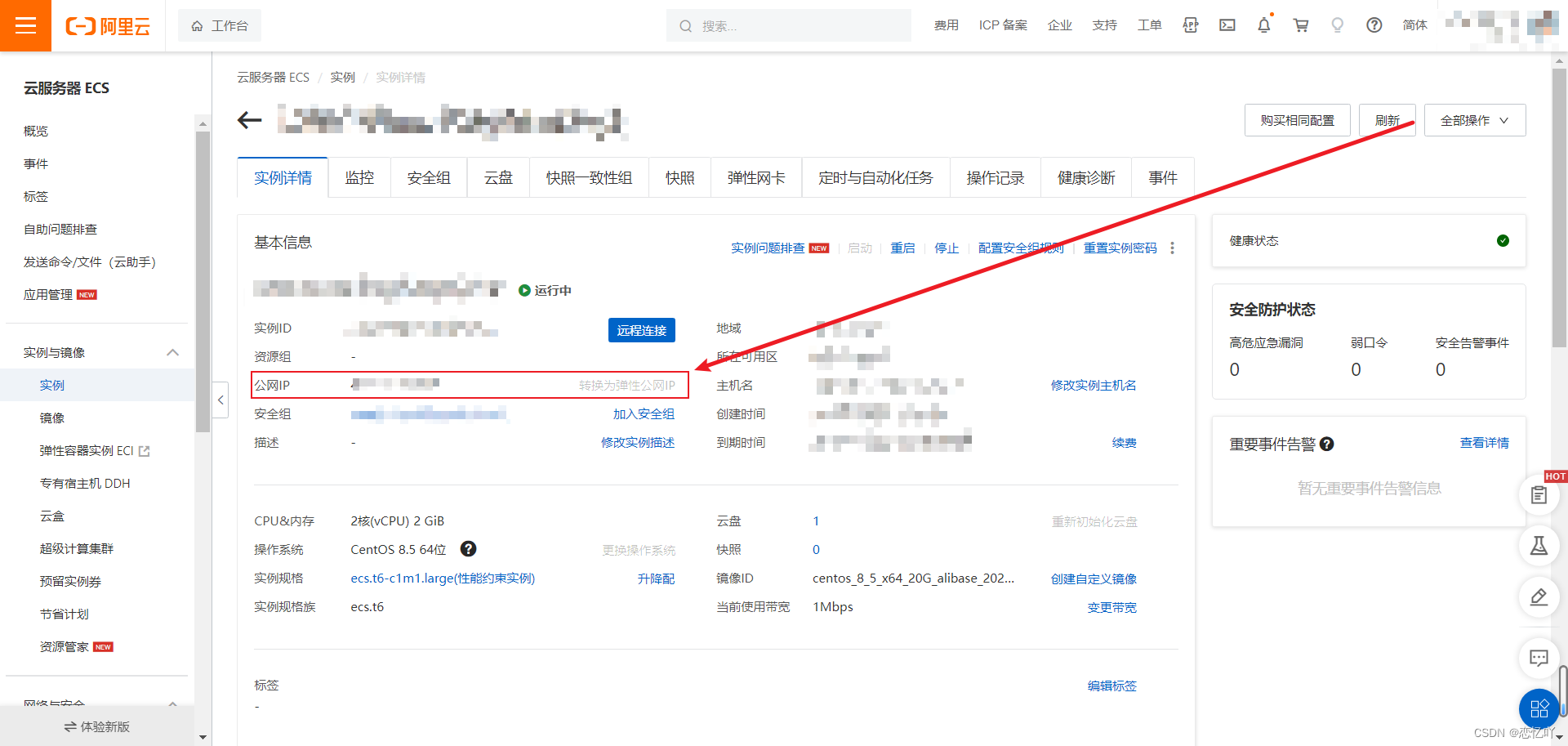Open the more actions vertical dots in basic info

(1172, 248)
